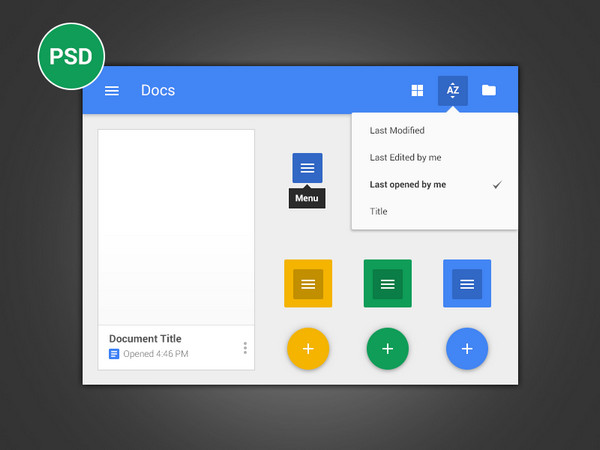The height and width of the screenshot is (450, 600).
Task: Click the checkmark beside Last opened by me
Action: [497, 185]
